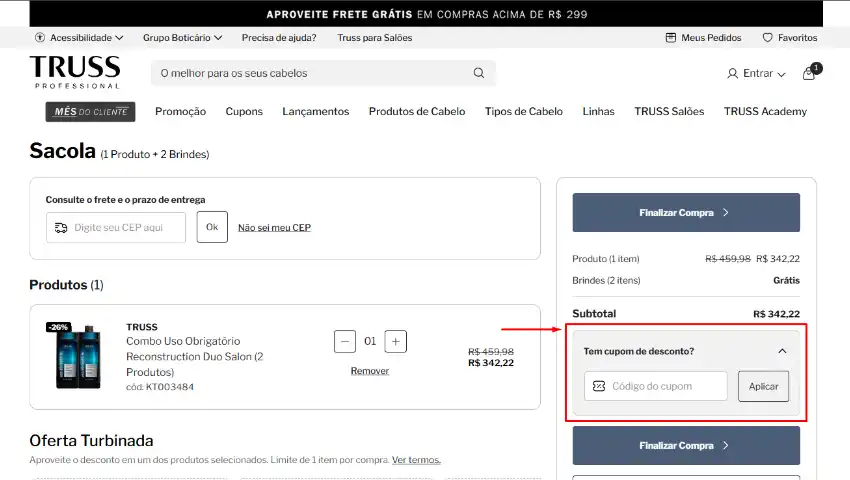This screenshot has width=850, height=480.
Task: Open the shopping bag icon
Action: [809, 74]
